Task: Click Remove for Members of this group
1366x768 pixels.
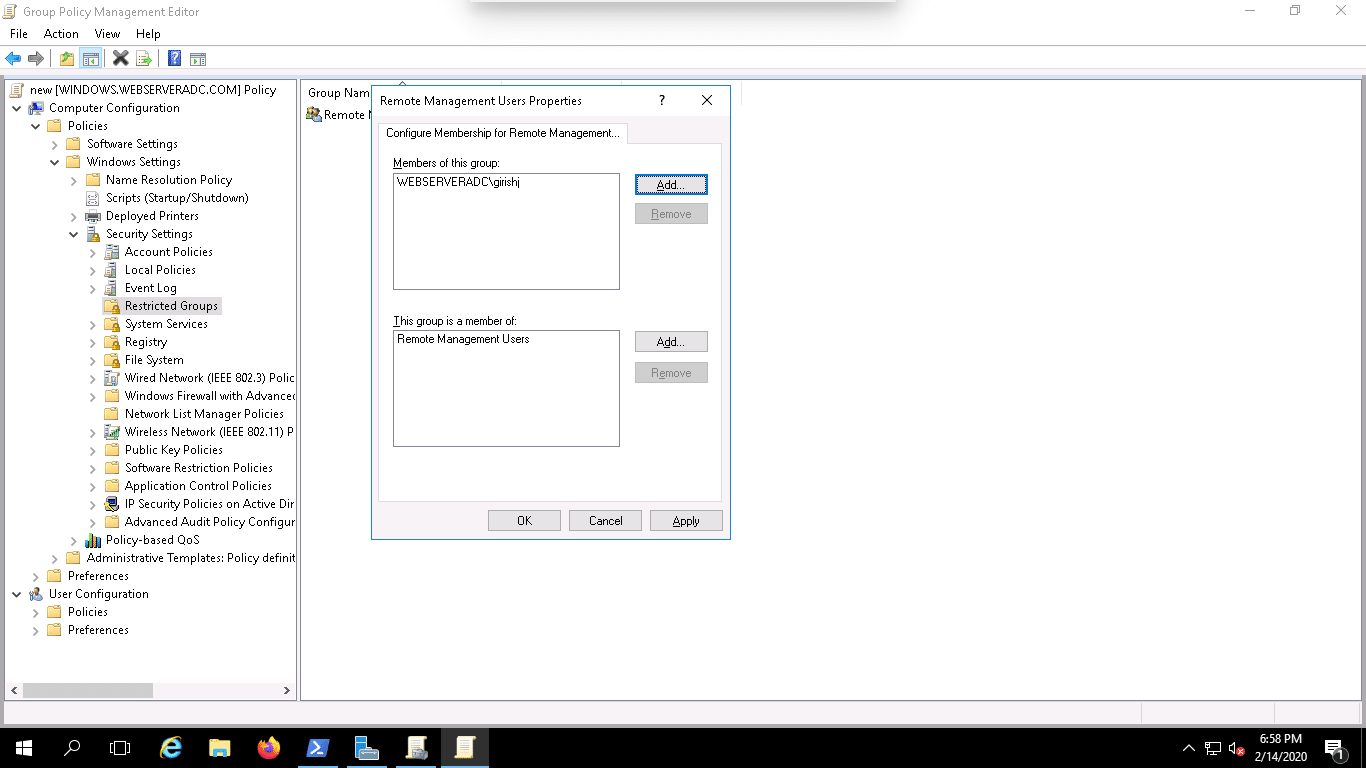Action: (x=671, y=214)
